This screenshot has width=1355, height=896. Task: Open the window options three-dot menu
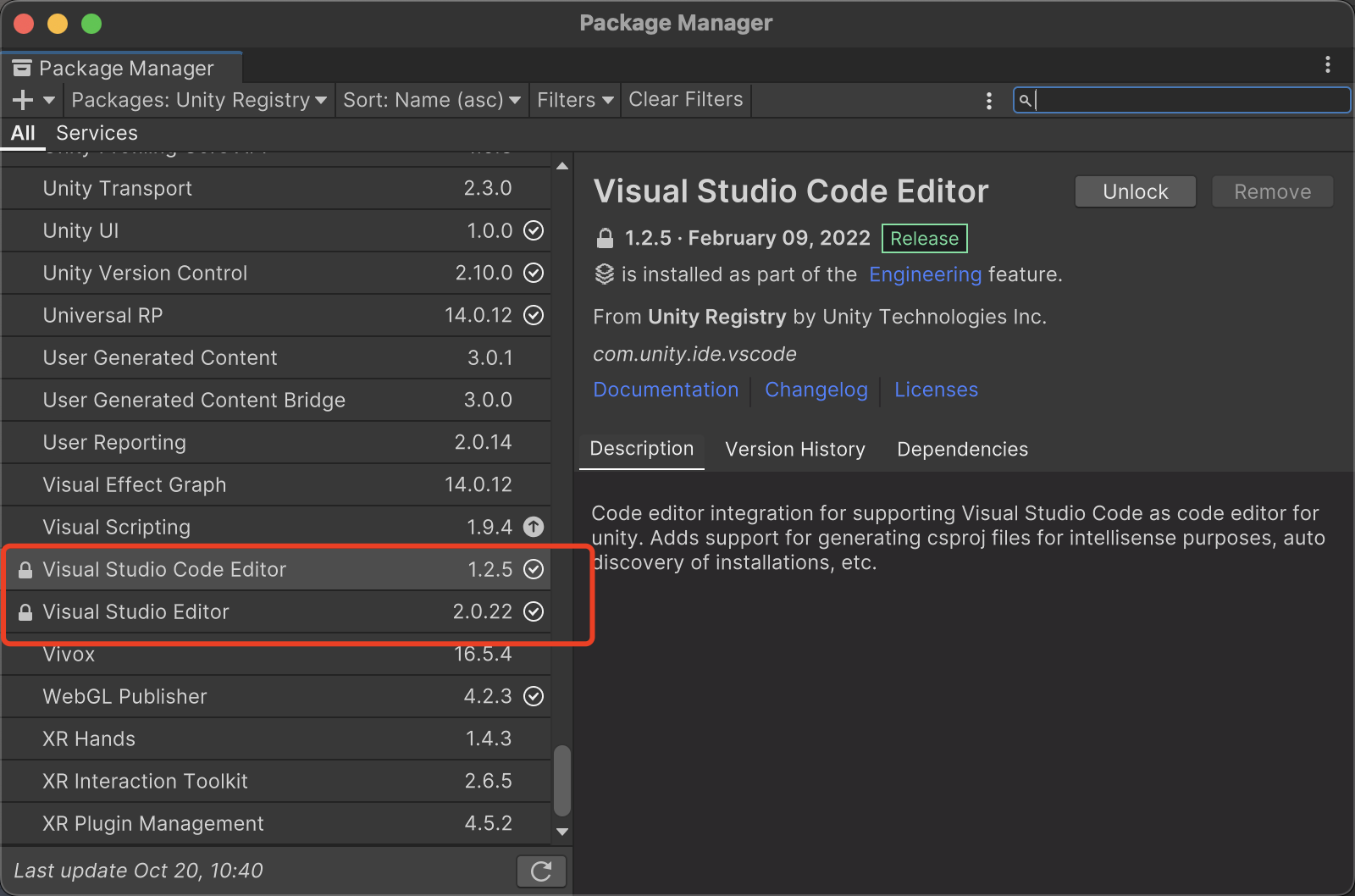tap(1328, 64)
